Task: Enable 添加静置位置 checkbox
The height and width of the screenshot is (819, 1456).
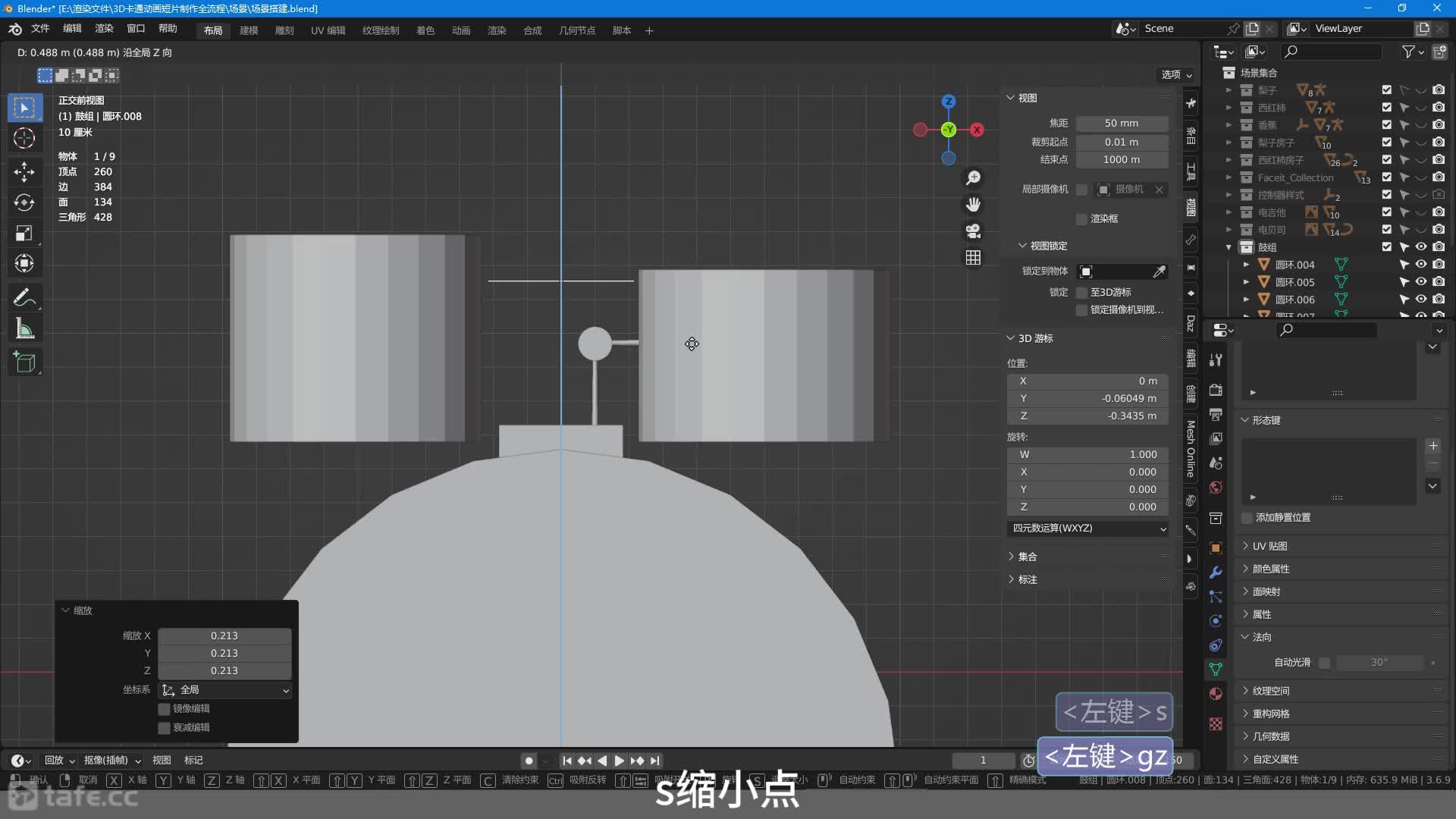Action: (x=1247, y=518)
